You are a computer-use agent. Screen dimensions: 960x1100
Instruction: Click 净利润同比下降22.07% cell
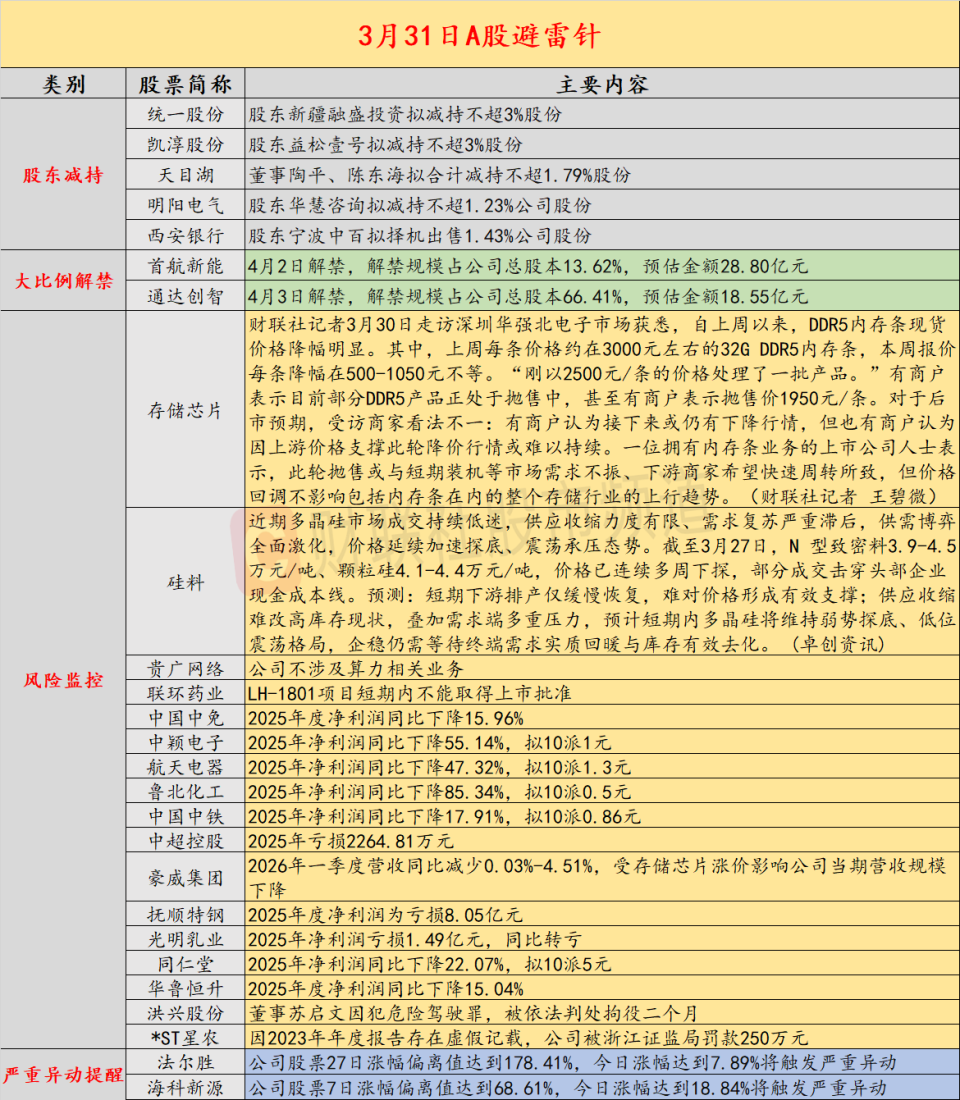[x=602, y=963]
